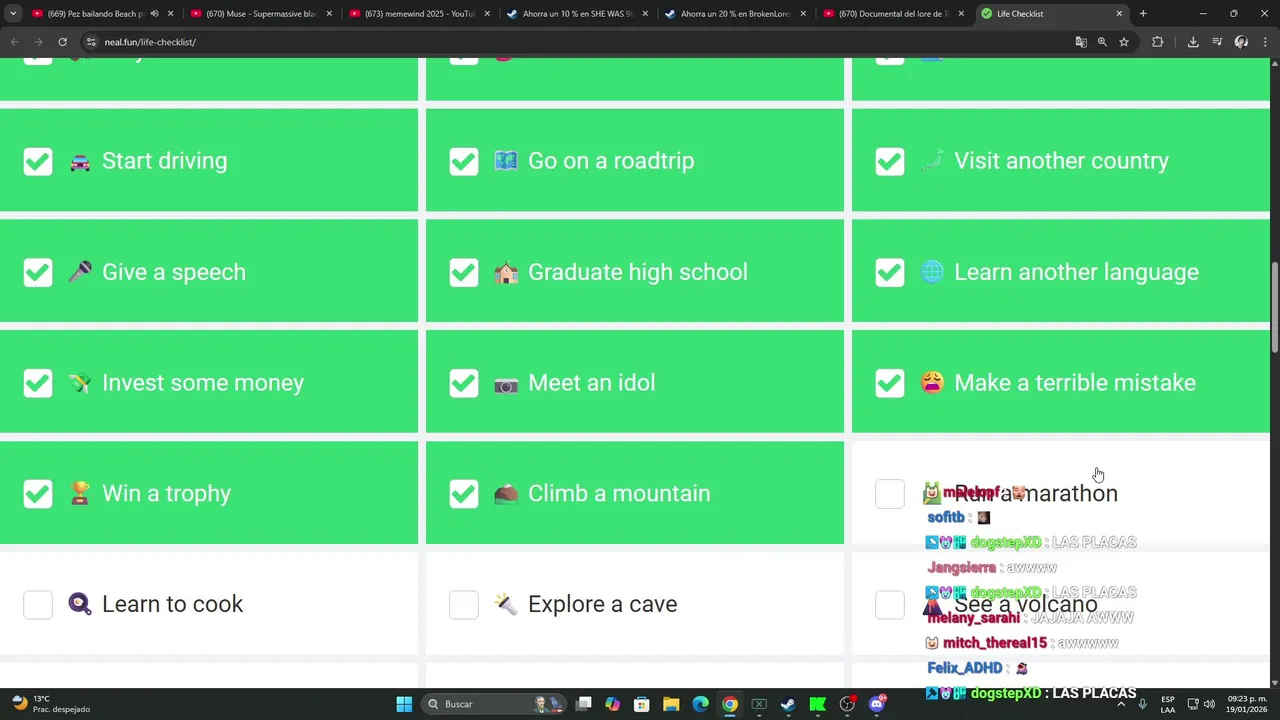Click the school emoji on Graduate high school
The width and height of the screenshot is (1280, 720).
[506, 272]
